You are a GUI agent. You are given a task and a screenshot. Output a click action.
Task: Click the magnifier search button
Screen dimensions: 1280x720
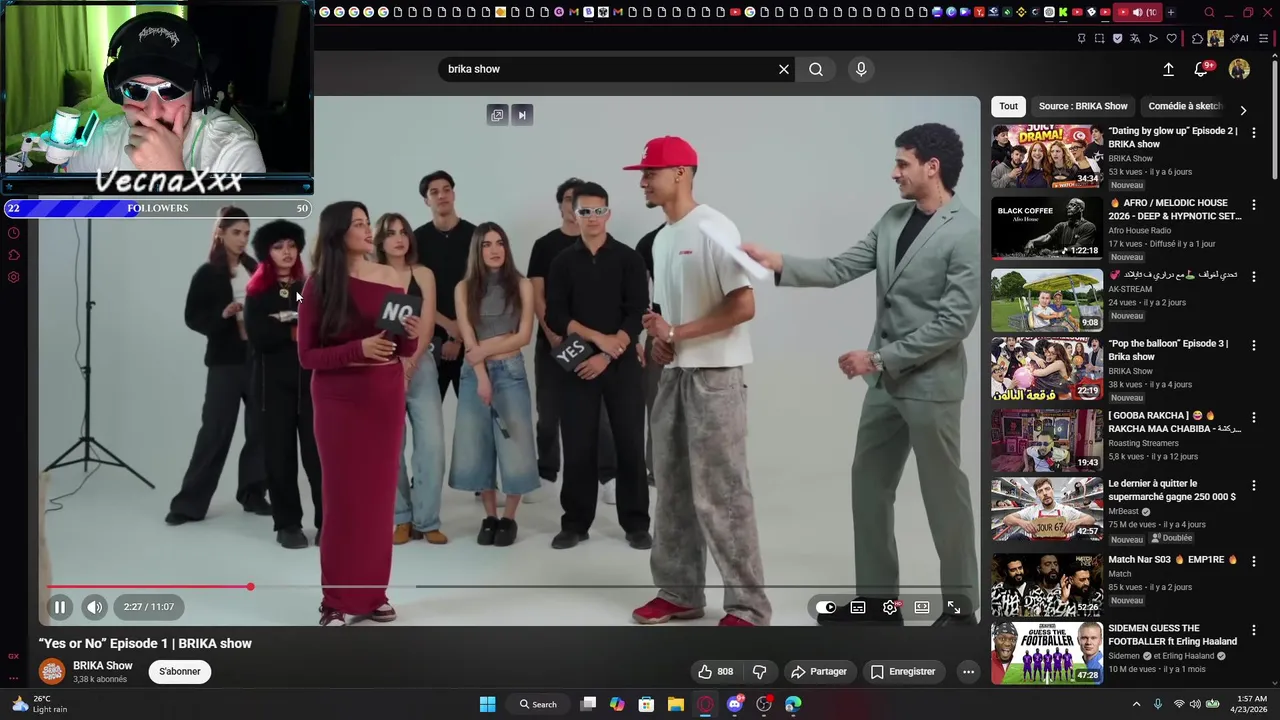[816, 69]
